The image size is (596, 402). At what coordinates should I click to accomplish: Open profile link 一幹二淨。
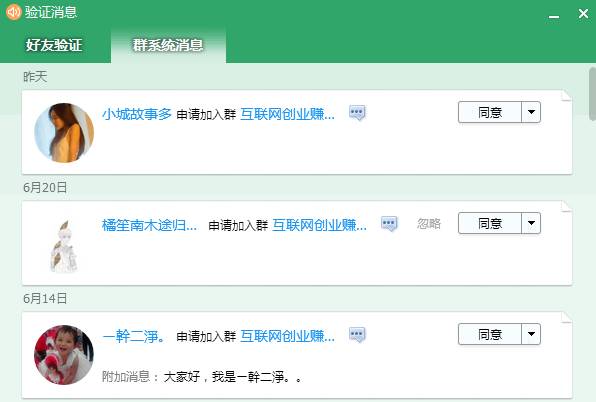coord(133,336)
